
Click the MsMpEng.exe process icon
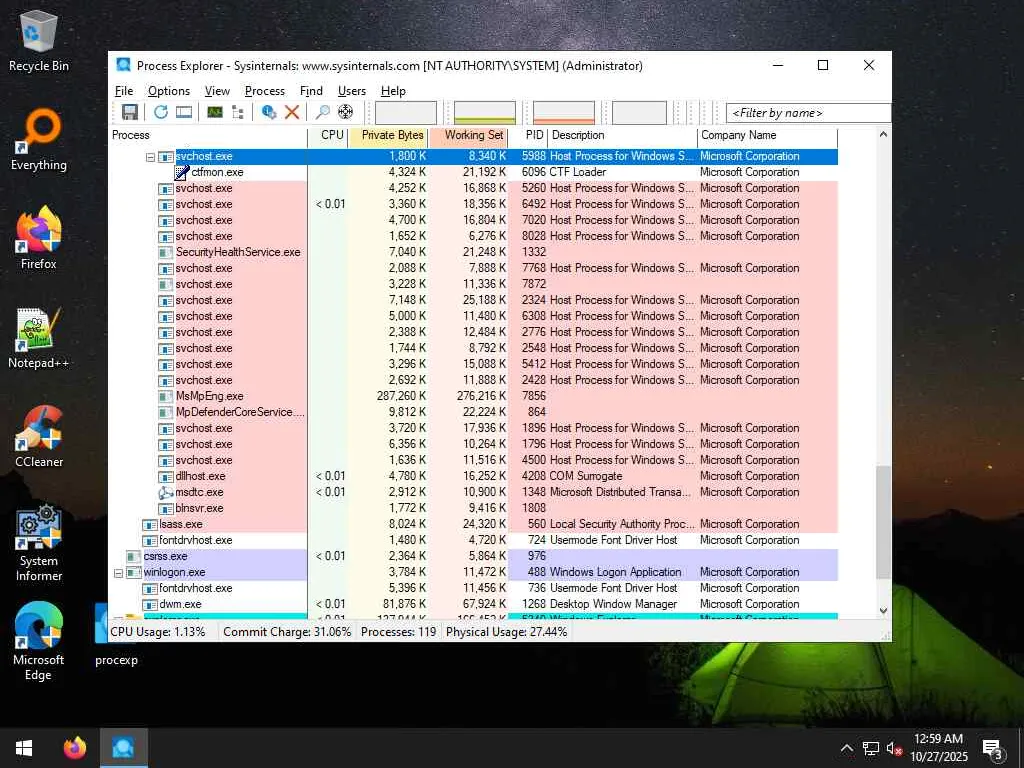pos(166,396)
